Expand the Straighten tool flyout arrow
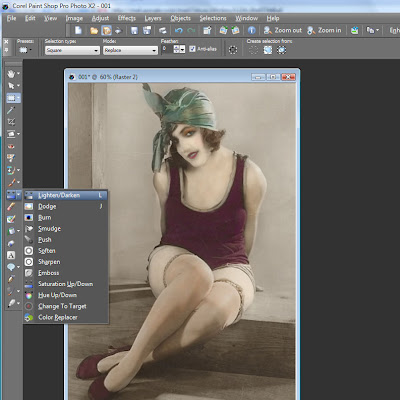Screen dimensions: 400x400 pyautogui.click(x=18, y=134)
